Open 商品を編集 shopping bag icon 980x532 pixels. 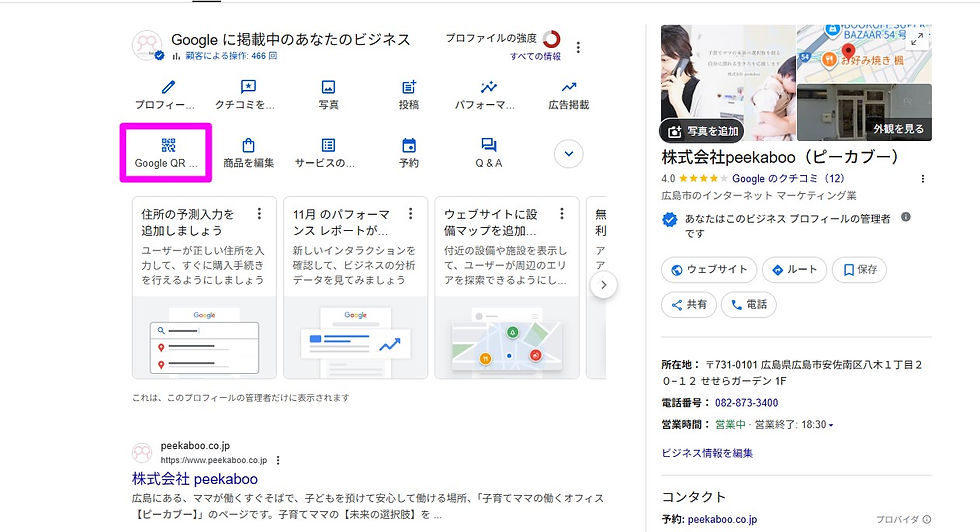pyautogui.click(x=248, y=145)
